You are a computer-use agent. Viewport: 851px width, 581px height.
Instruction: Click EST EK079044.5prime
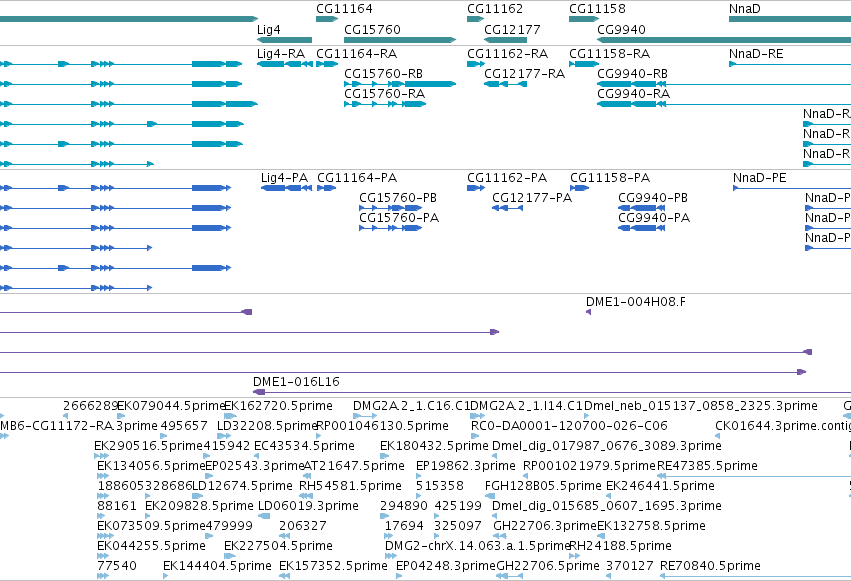coord(171,406)
